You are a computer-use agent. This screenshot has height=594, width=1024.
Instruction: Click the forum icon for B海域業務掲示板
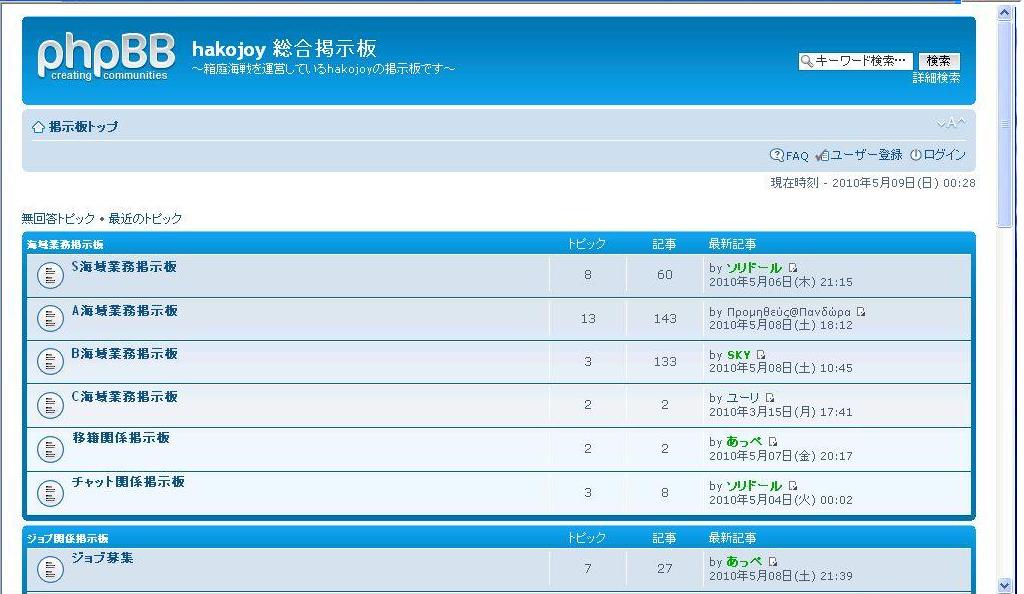click(x=50, y=362)
